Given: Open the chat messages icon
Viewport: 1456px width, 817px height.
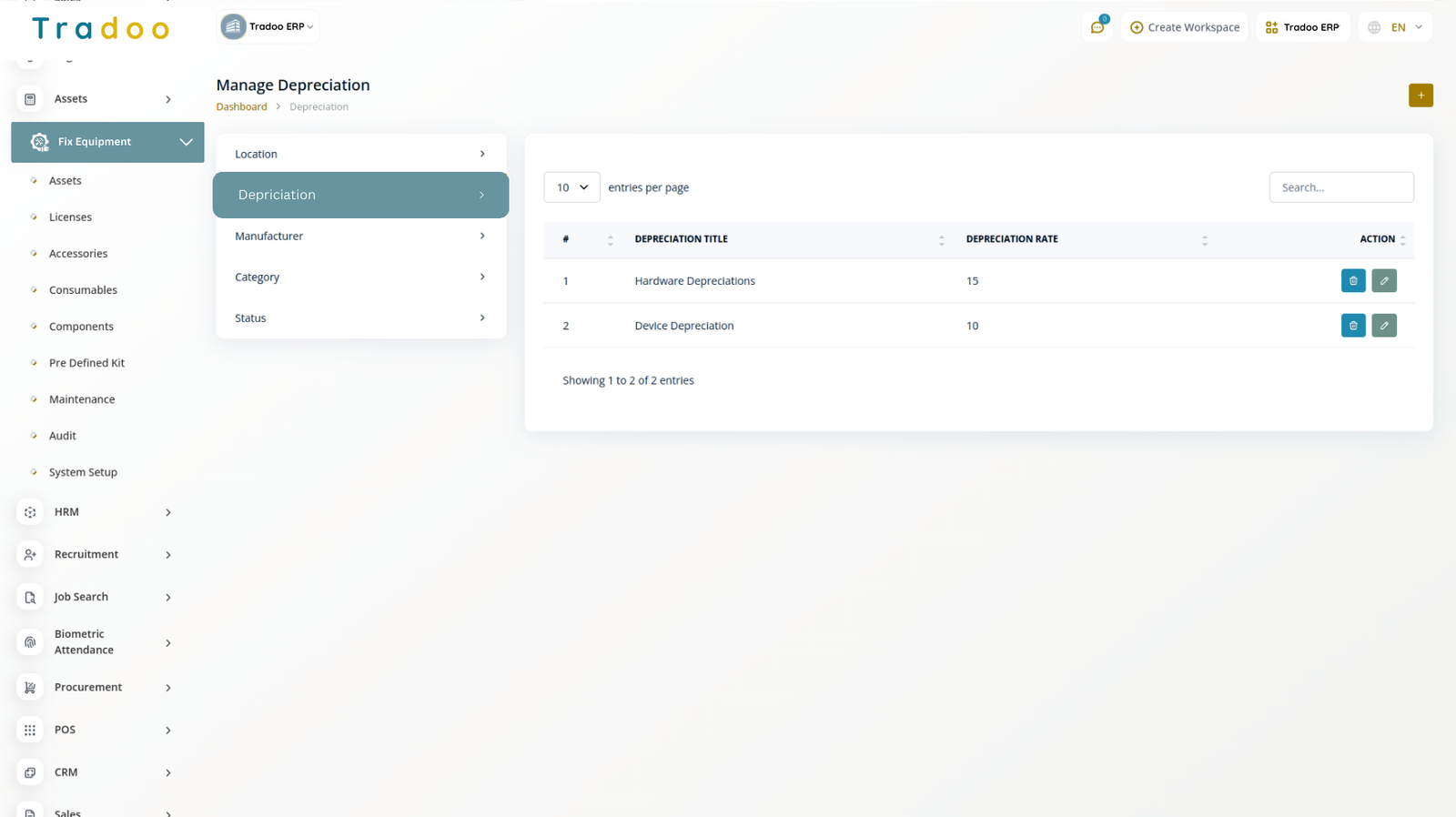Looking at the screenshot, I should pos(1097,27).
